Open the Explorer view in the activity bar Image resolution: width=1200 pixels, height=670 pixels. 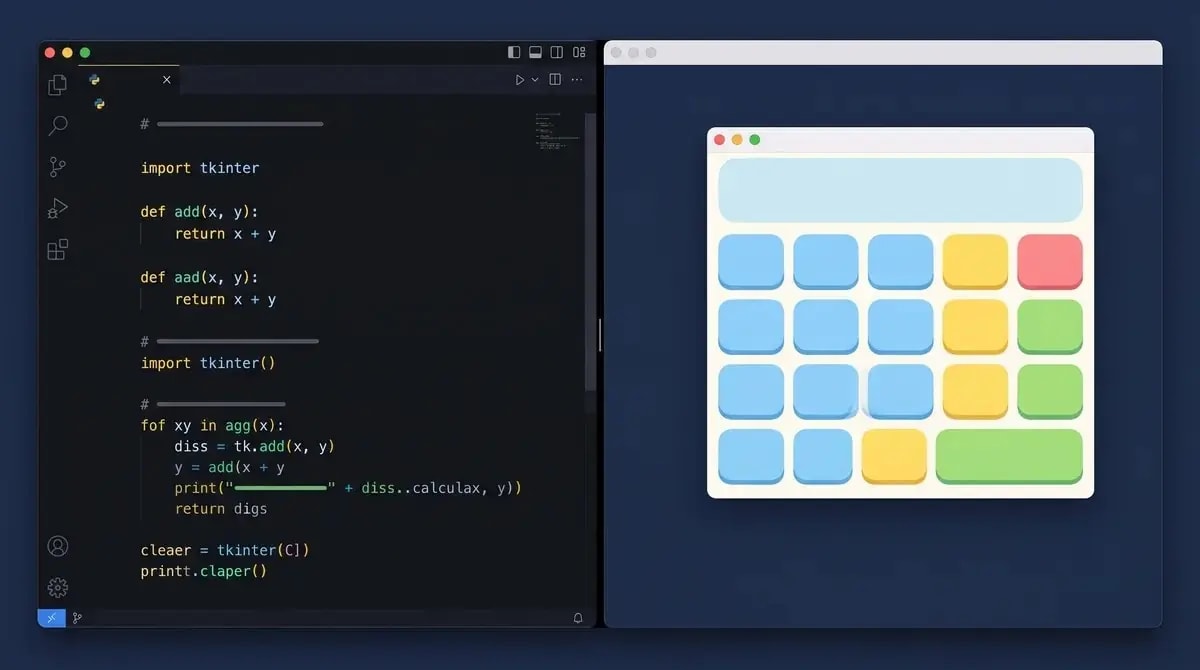click(x=58, y=85)
